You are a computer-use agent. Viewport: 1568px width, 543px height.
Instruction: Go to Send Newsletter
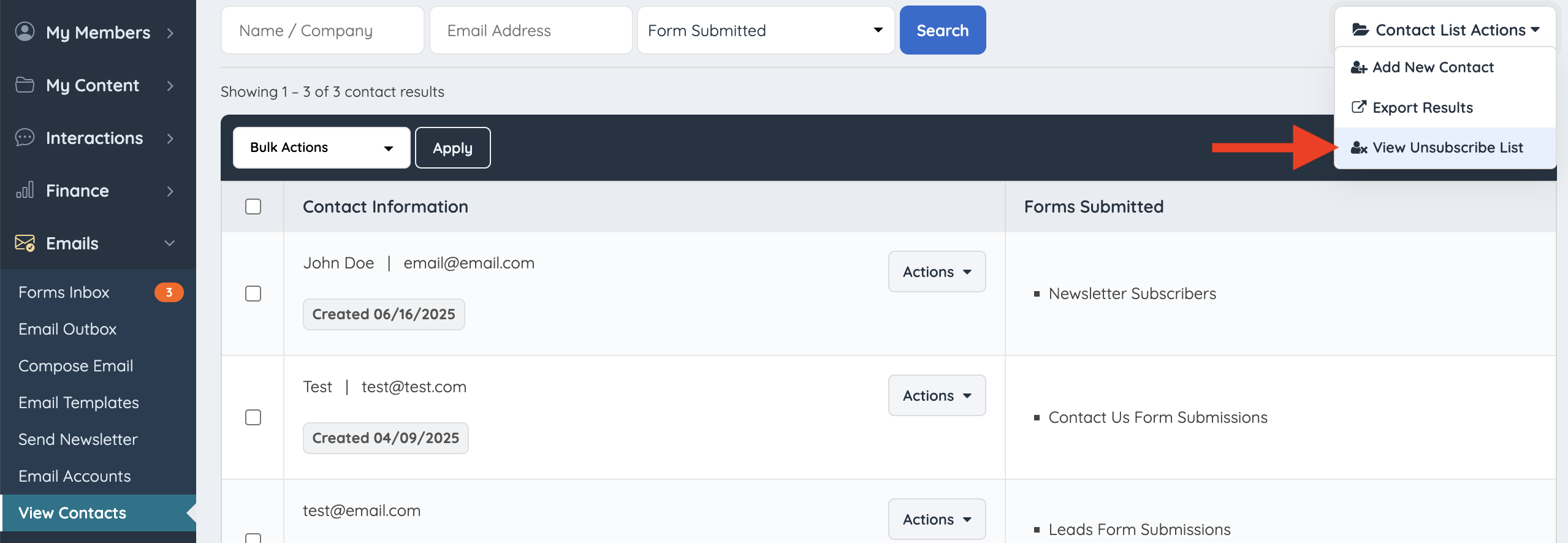point(78,439)
